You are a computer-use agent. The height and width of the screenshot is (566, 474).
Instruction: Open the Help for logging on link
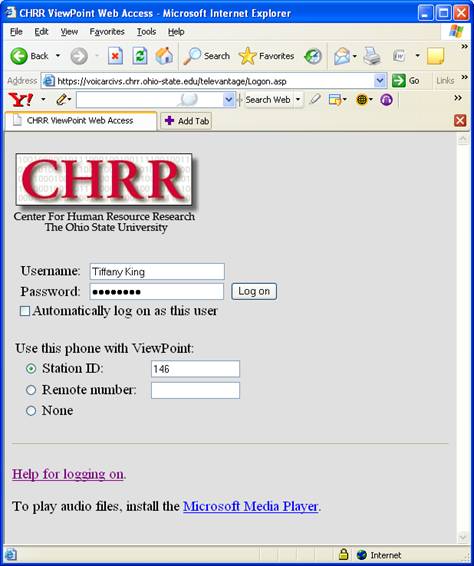(x=68, y=474)
